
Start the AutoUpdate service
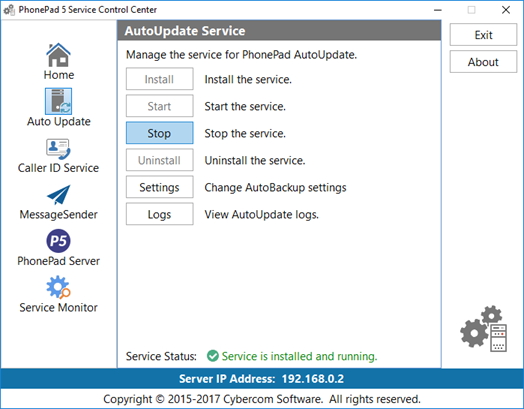tap(159, 106)
